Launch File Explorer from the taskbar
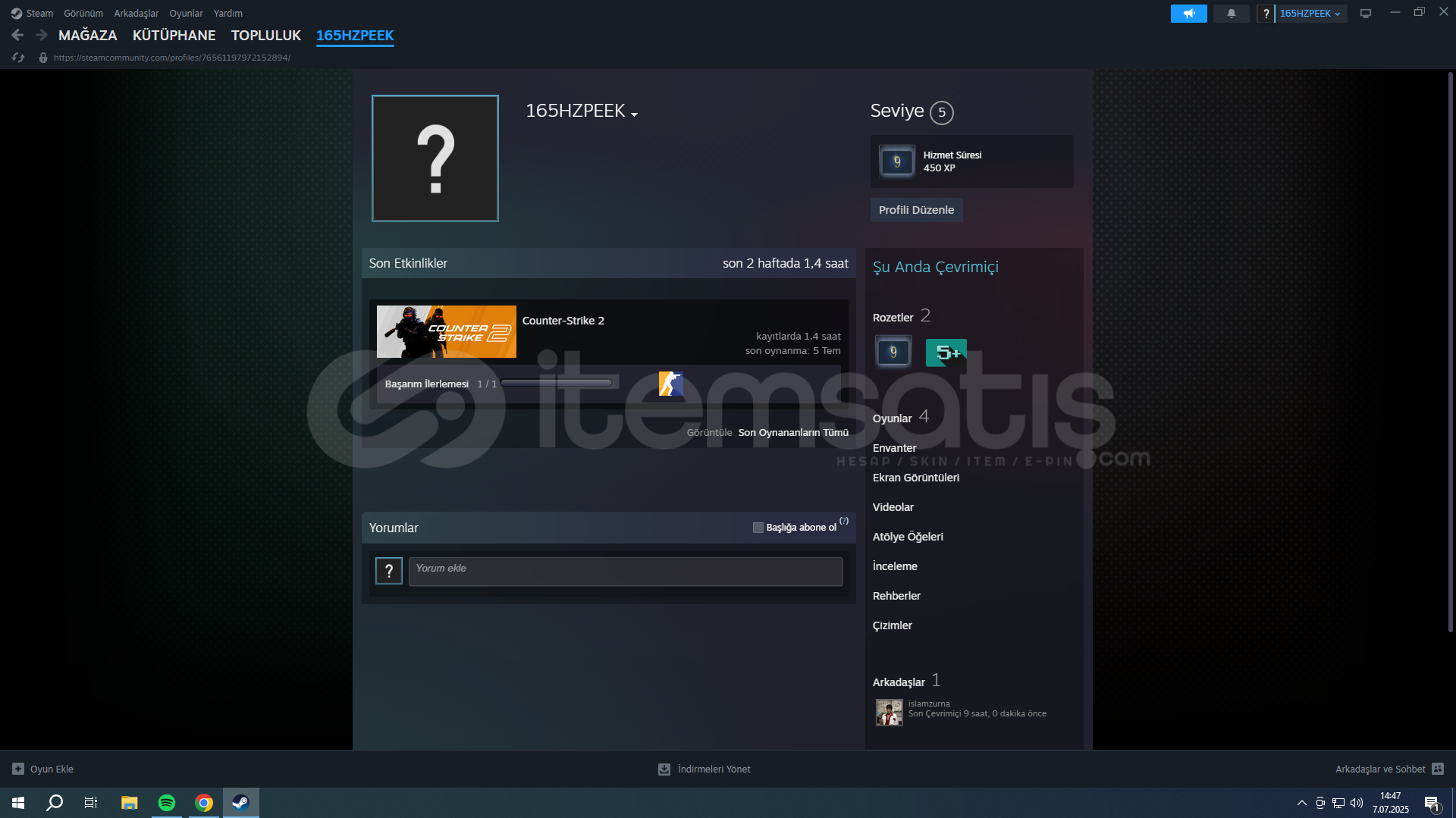 pyautogui.click(x=129, y=803)
